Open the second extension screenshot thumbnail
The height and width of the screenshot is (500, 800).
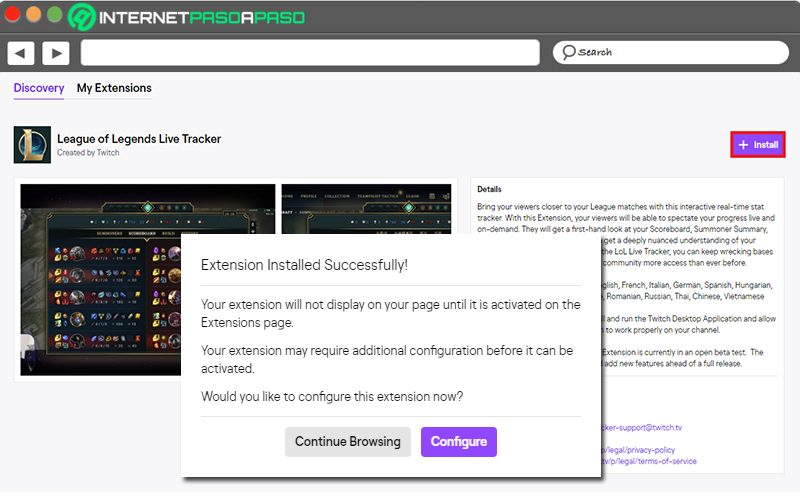click(366, 209)
